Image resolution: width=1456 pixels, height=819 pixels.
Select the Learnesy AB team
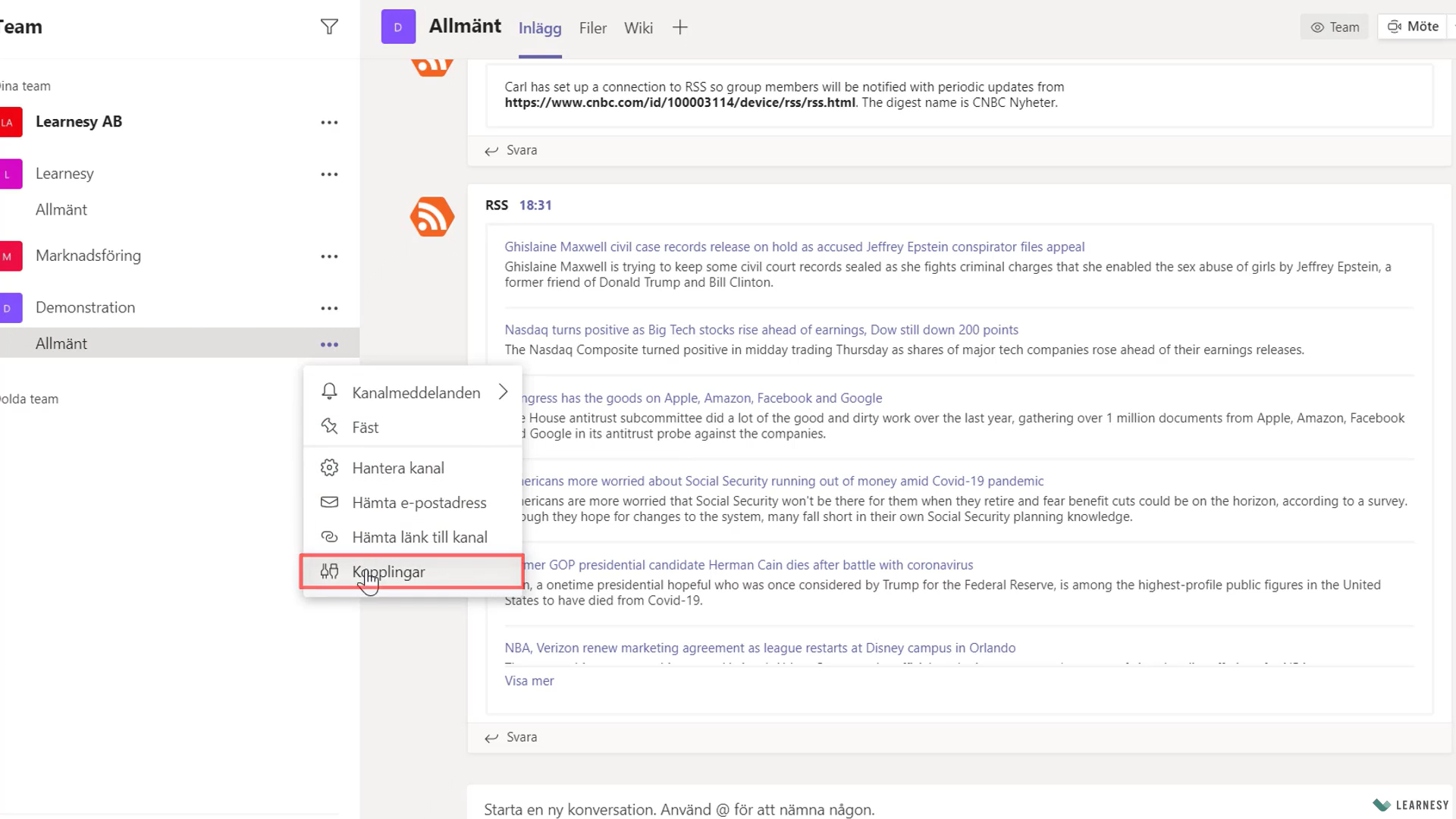(x=79, y=121)
